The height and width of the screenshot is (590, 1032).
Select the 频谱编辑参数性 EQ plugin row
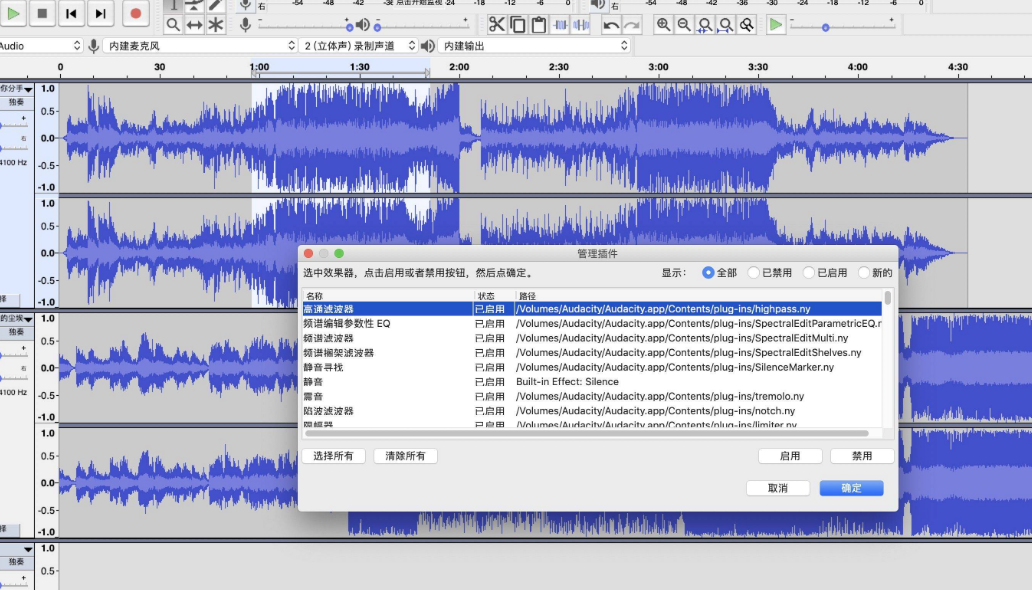[x=592, y=323]
